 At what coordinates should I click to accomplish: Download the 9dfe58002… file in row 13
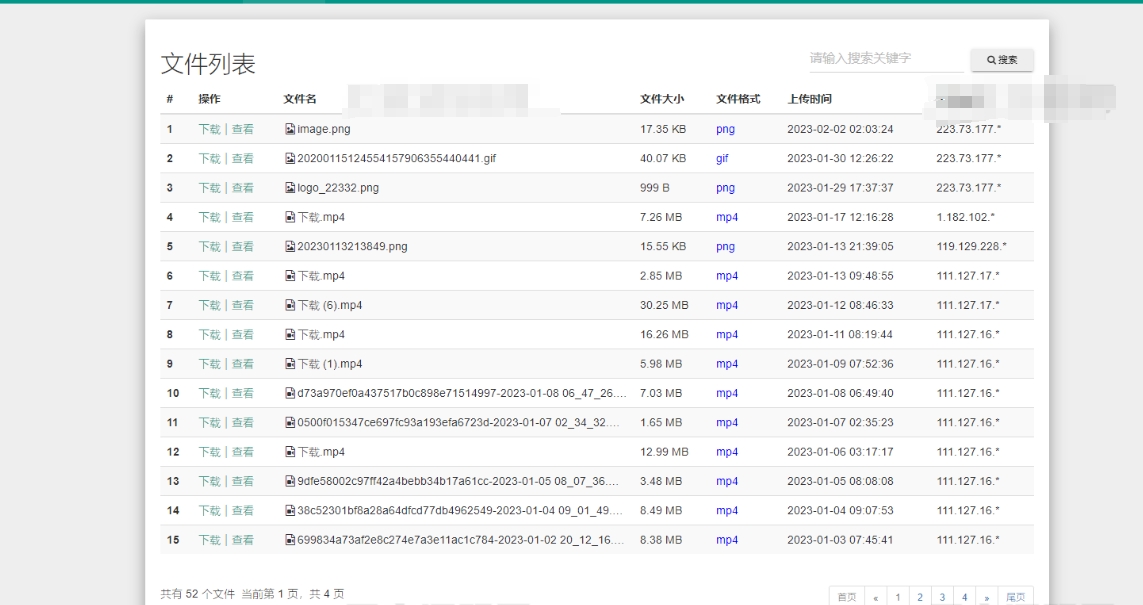pyautogui.click(x=209, y=481)
